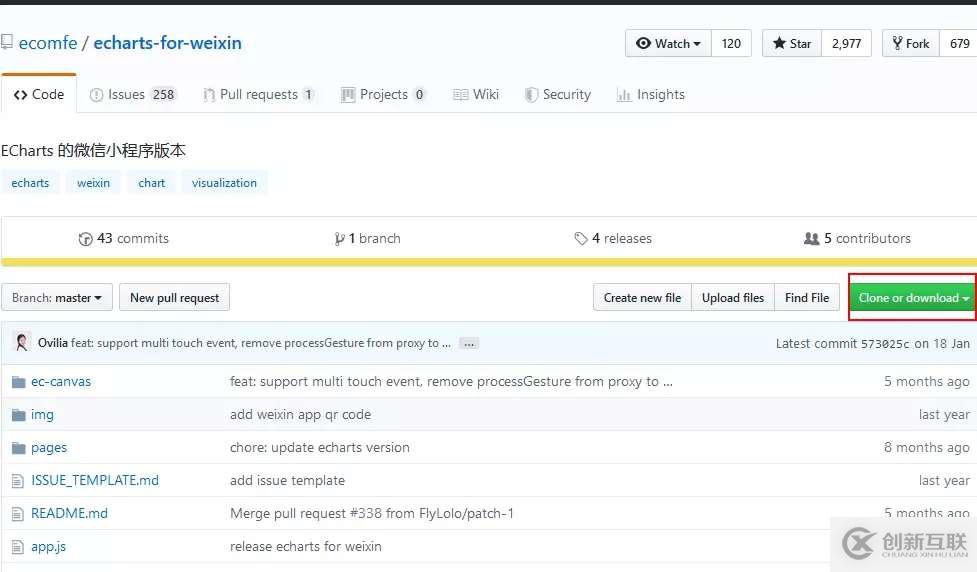Open the Watch notifications dropdown

tap(668, 44)
